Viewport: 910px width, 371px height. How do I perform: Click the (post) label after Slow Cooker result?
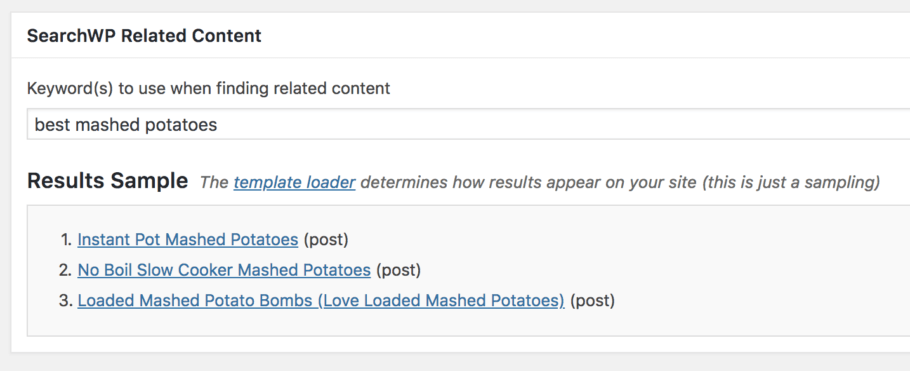(x=399, y=270)
